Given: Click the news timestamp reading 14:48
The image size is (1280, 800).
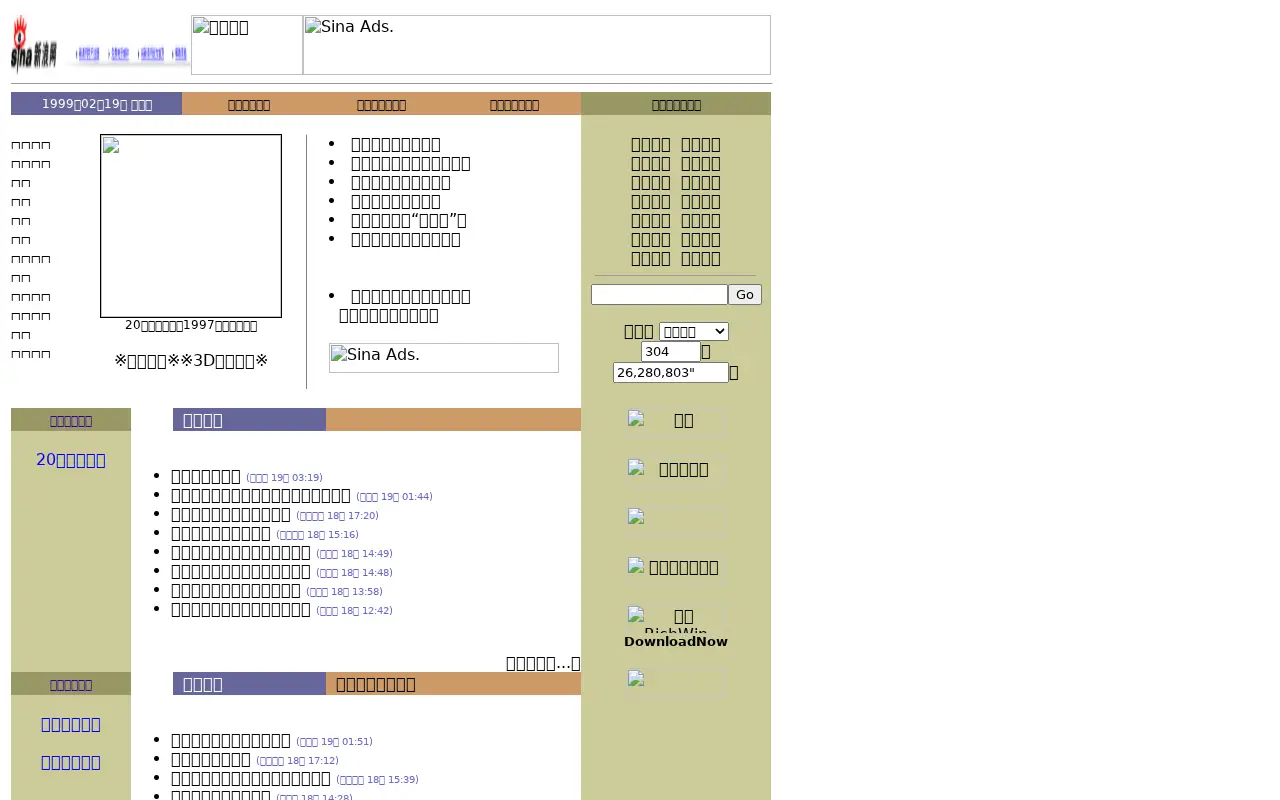Looking at the screenshot, I should (355, 573).
